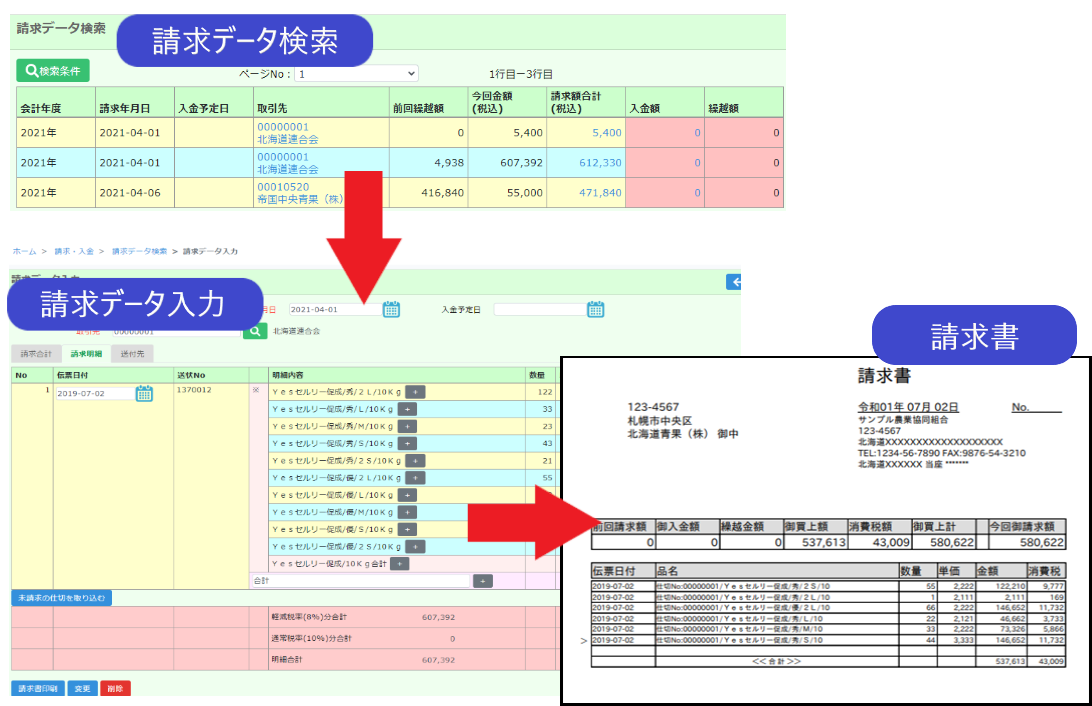Click 未請求の仕切を取り込む button

click(x=61, y=598)
